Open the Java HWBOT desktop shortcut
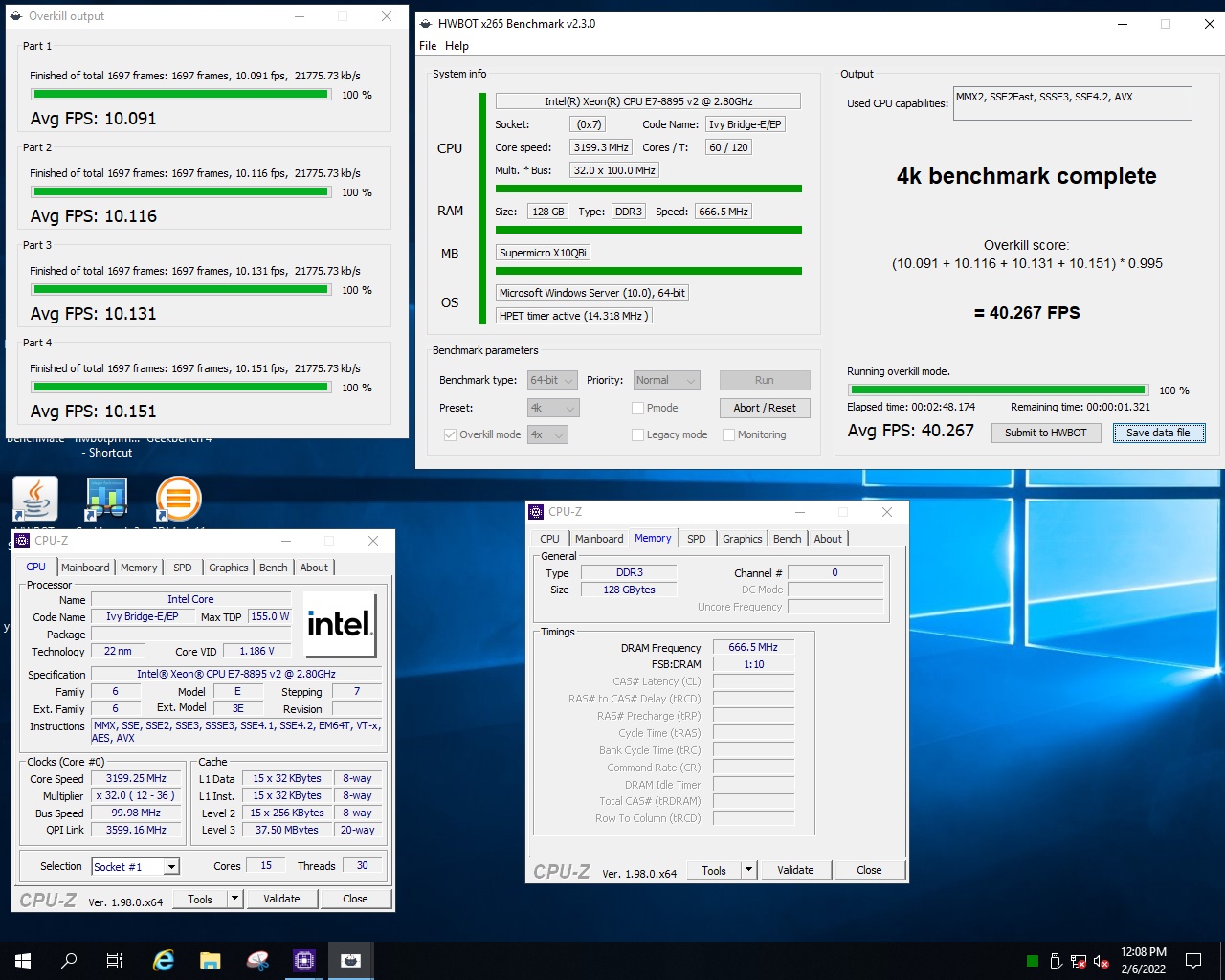Viewport: 1225px width, 980px height. 35,499
